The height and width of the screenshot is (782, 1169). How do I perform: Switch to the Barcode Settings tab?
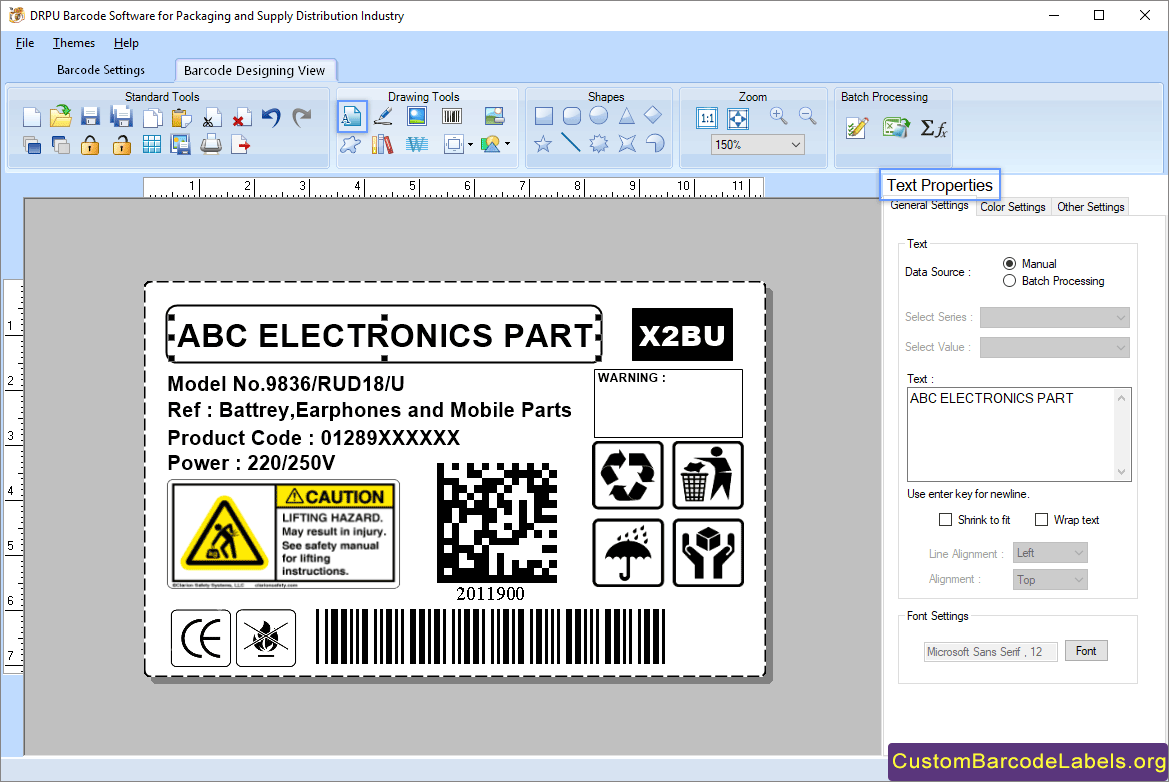101,70
